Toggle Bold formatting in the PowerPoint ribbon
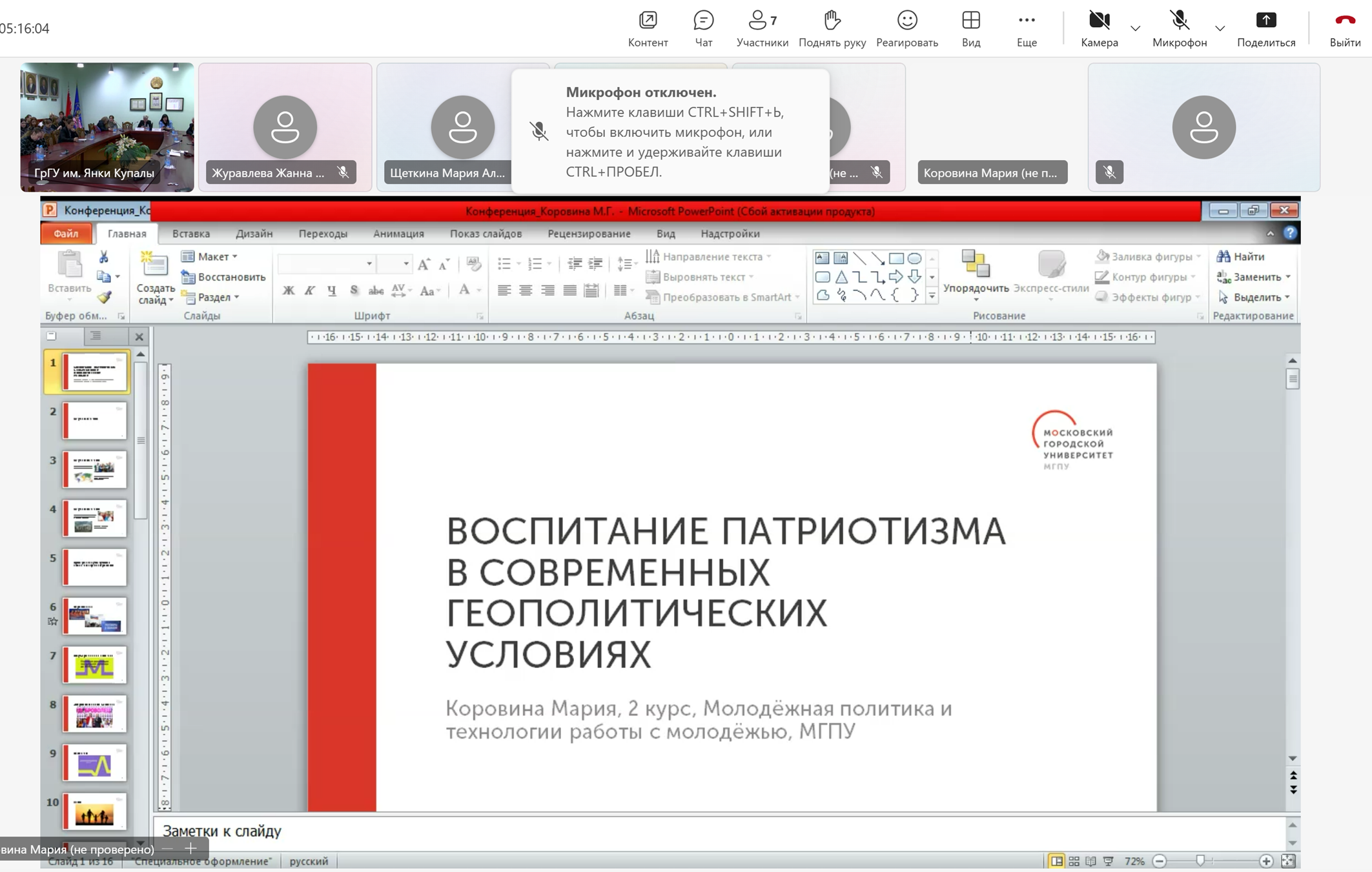 tap(289, 291)
